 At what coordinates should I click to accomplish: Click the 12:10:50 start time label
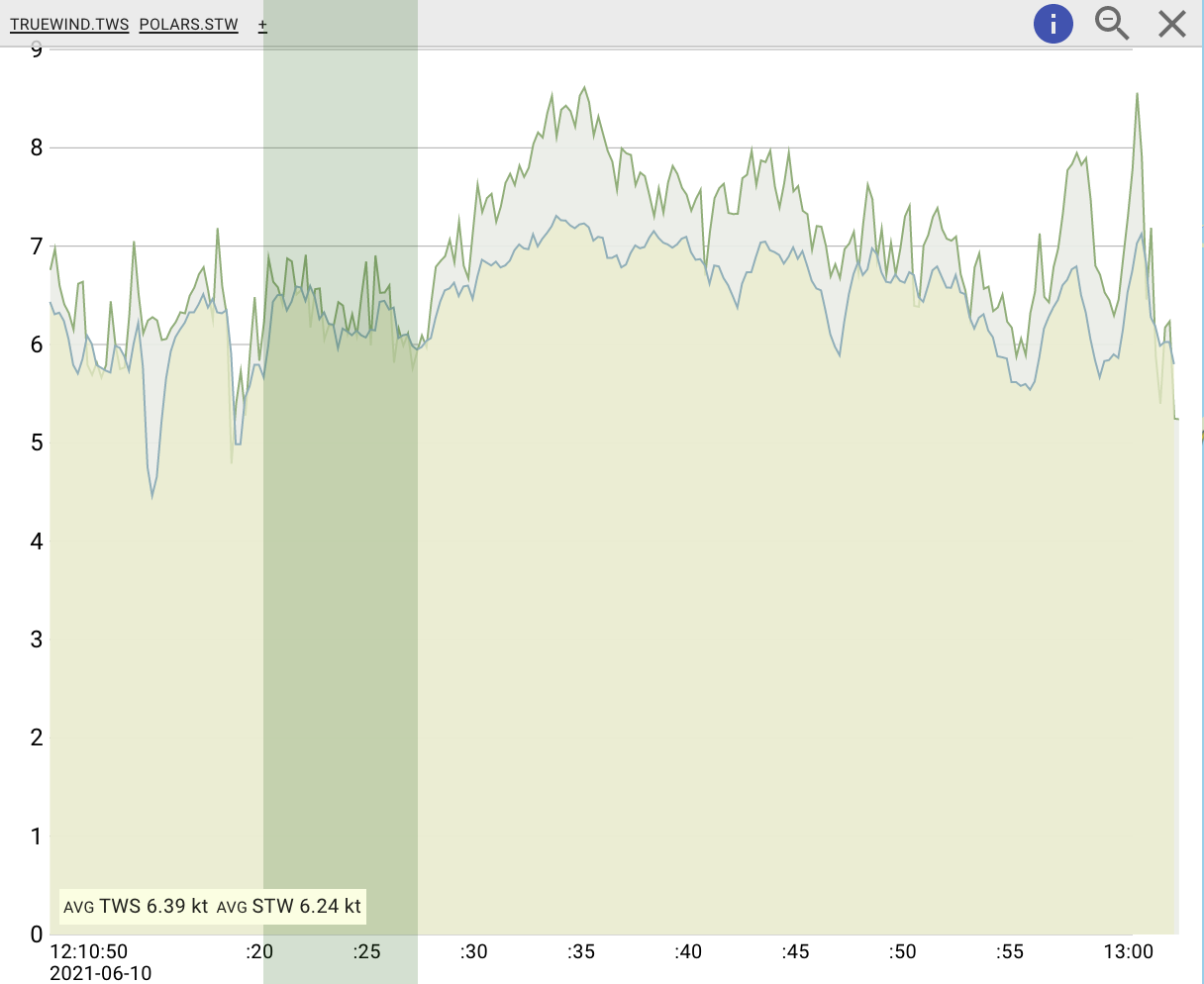[x=89, y=951]
